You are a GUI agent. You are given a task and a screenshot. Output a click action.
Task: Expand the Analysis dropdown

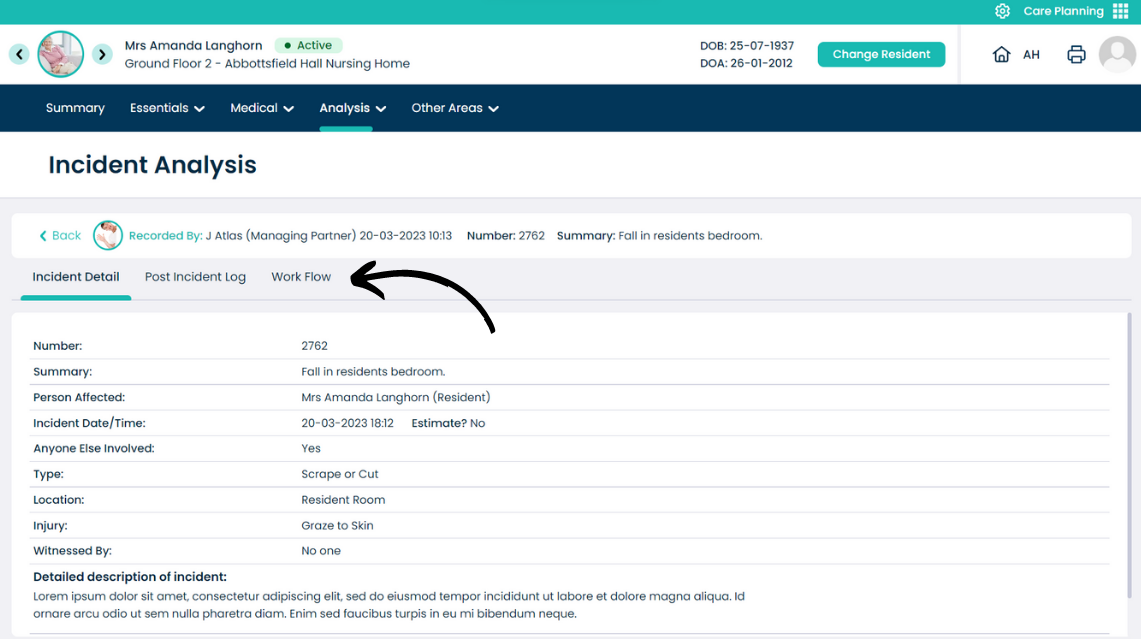point(352,108)
